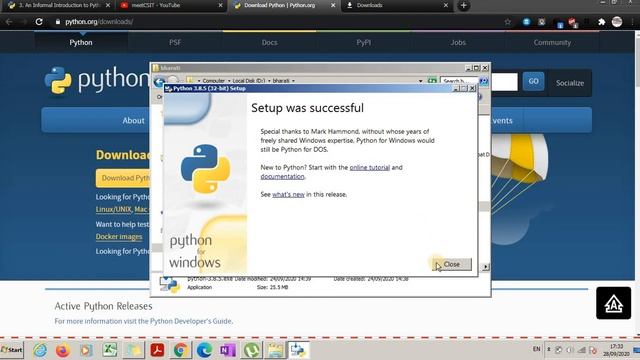This screenshot has width=640, height=360.
Task: Open the Linux/UNIX download link
Action: [113, 209]
